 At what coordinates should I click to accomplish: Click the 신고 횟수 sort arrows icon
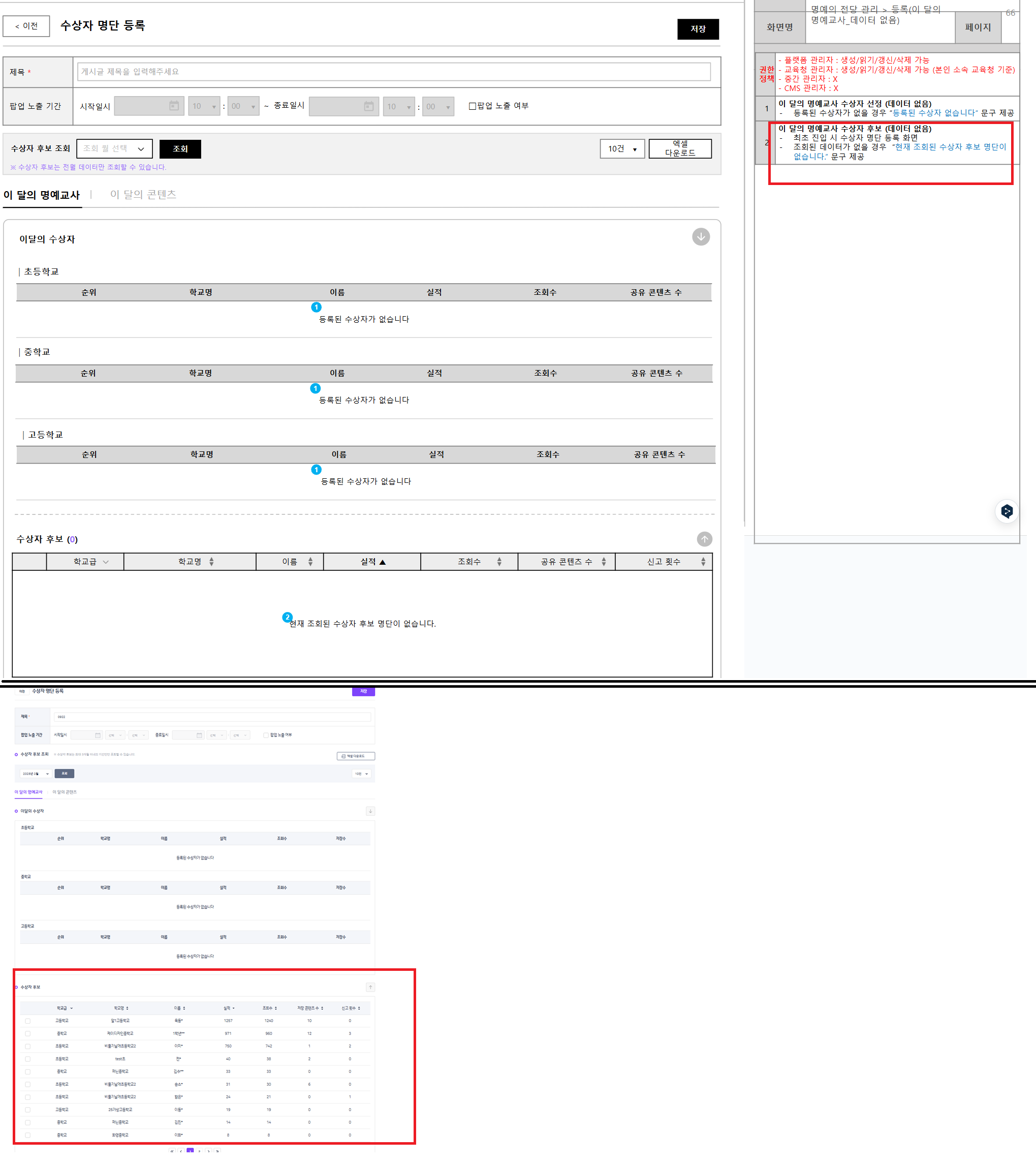point(703,562)
